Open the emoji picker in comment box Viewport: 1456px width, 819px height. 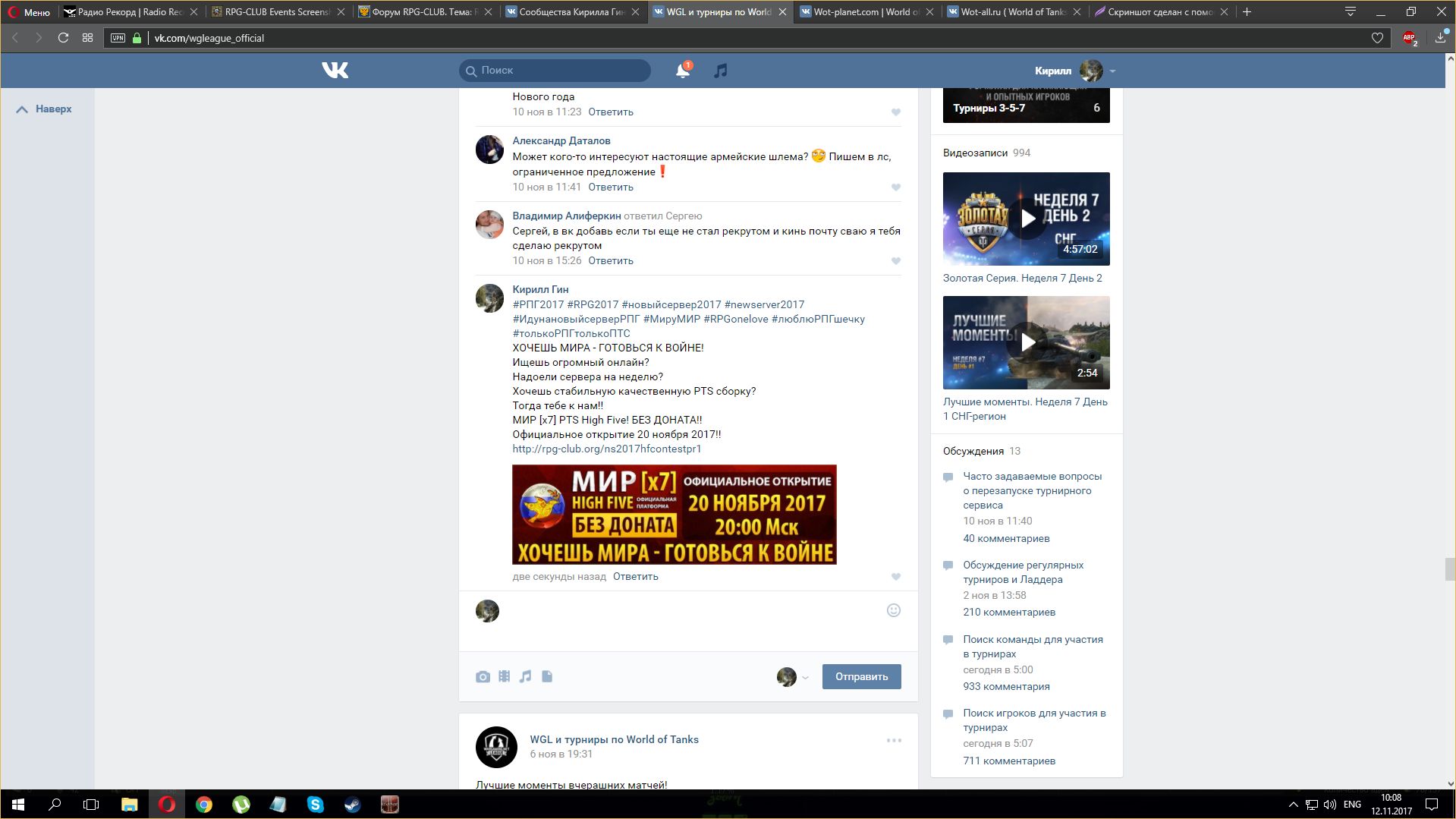pyautogui.click(x=894, y=610)
